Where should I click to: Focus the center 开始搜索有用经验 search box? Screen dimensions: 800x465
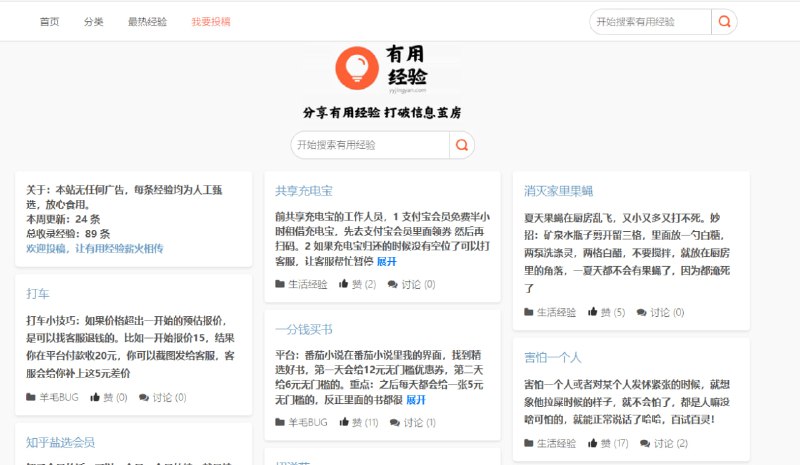coord(370,145)
